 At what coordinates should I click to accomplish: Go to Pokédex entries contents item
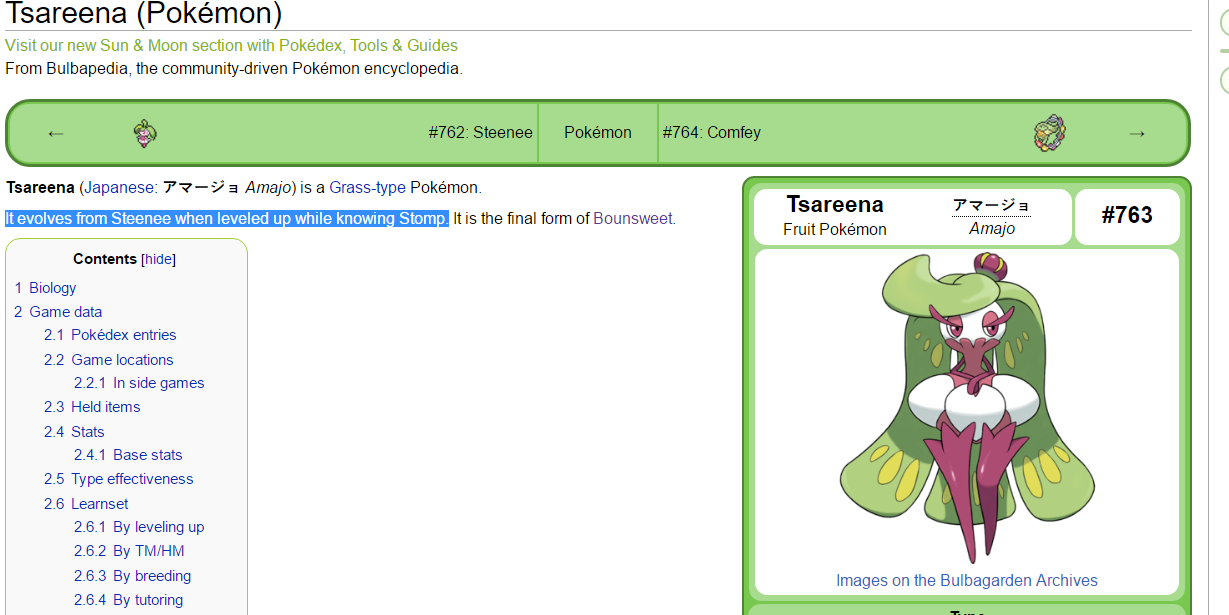click(x=123, y=335)
